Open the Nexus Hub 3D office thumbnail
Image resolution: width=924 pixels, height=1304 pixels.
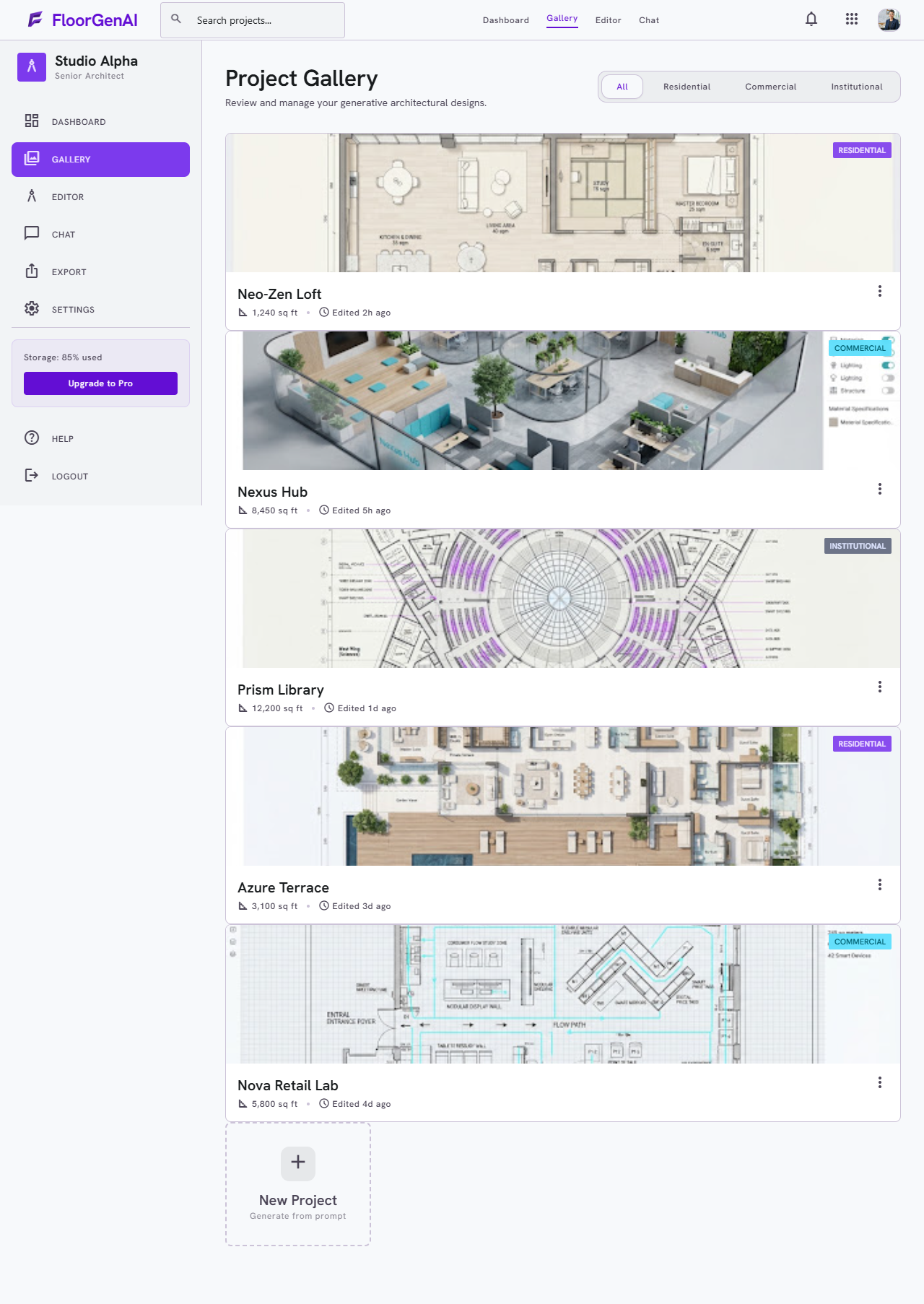(563, 401)
